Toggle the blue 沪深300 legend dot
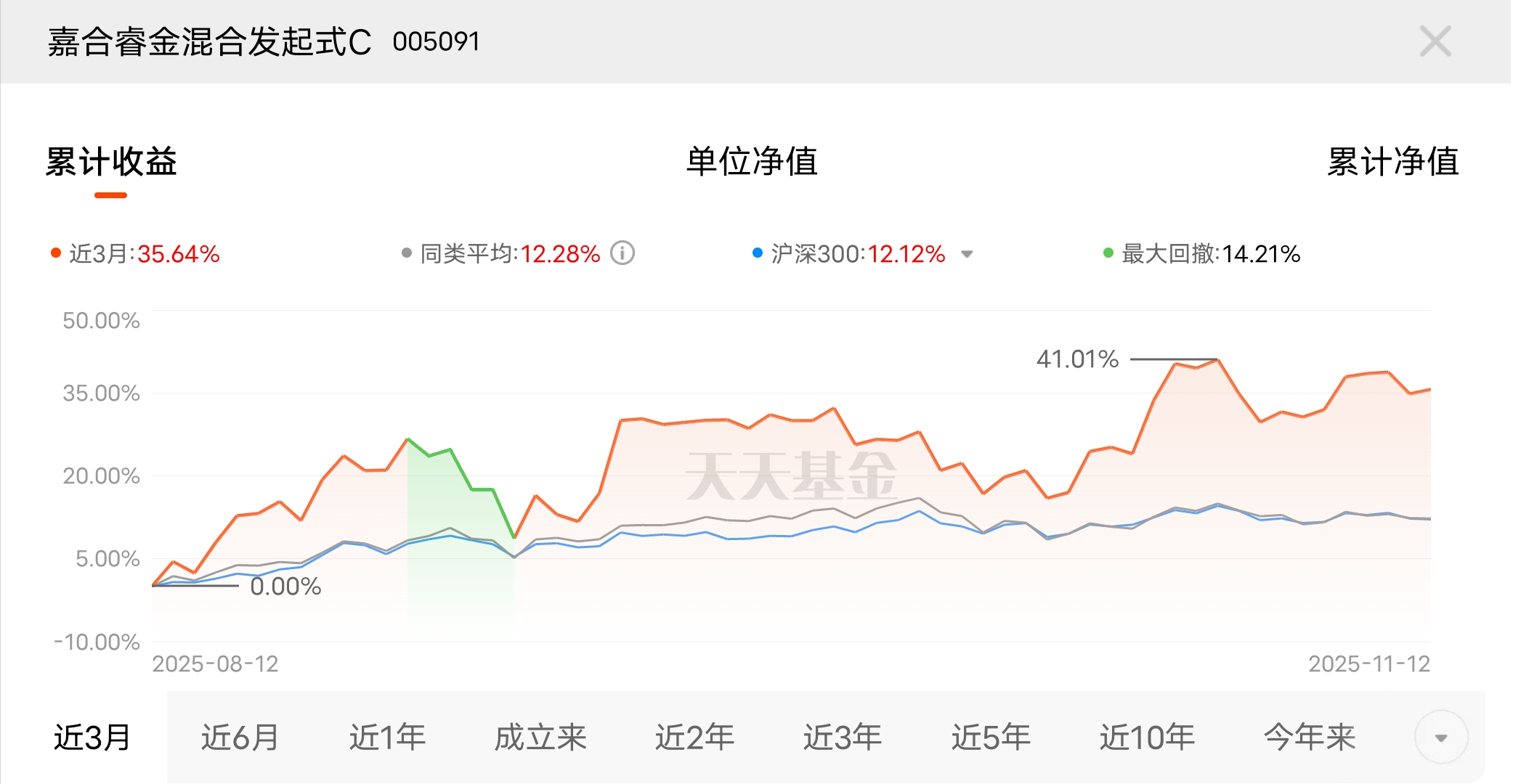 pyautogui.click(x=758, y=253)
